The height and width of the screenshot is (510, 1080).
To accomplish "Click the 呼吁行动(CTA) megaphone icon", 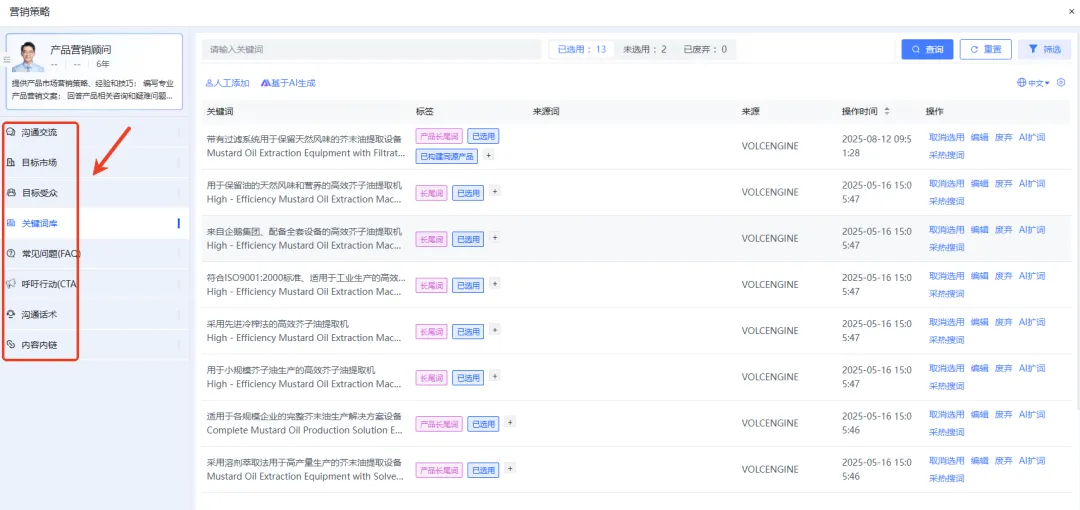I will 11,284.
